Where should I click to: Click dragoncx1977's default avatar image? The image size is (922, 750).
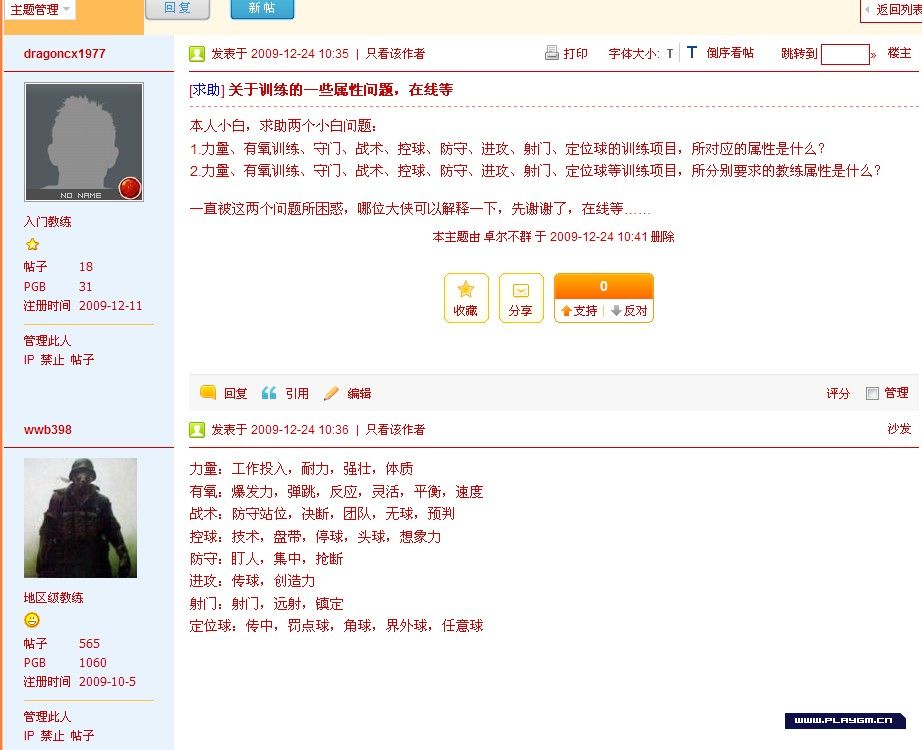point(84,142)
